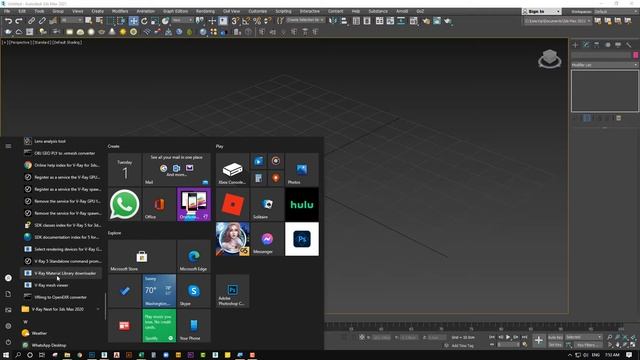
Task: Activate the Select and Uniform Scale tool
Action: click(155, 21)
